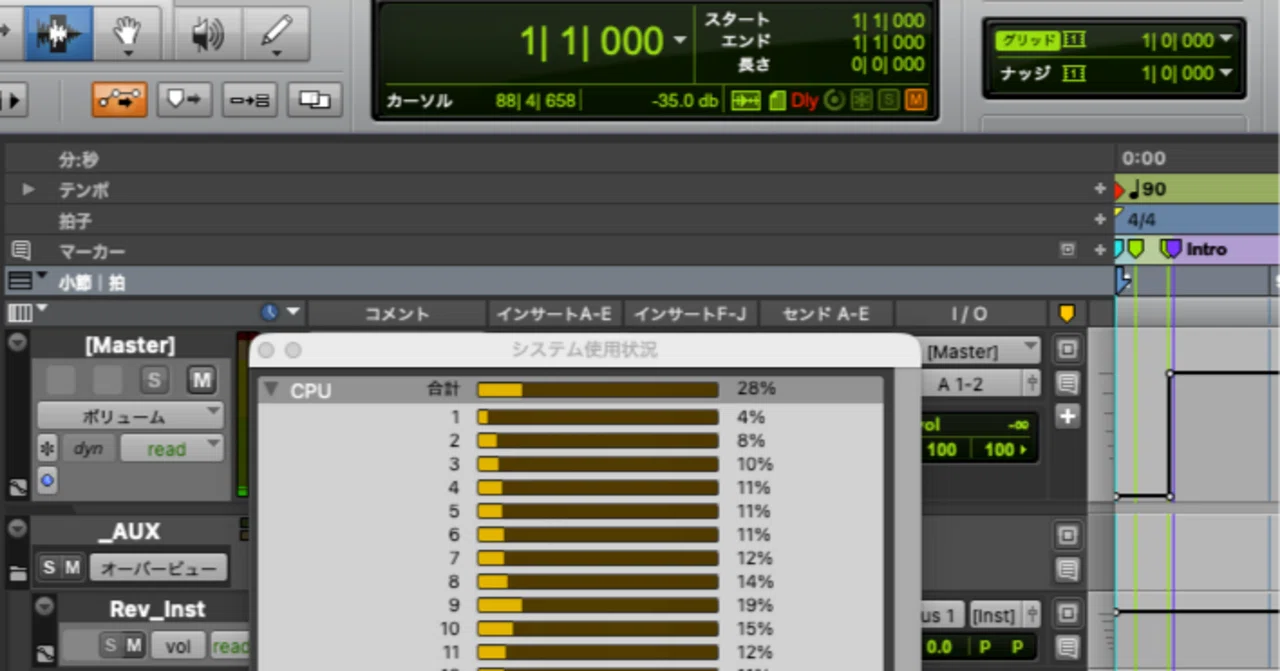This screenshot has height=671, width=1280.
Task: Click the CPU core 9 usage bar
Action: [598, 605]
